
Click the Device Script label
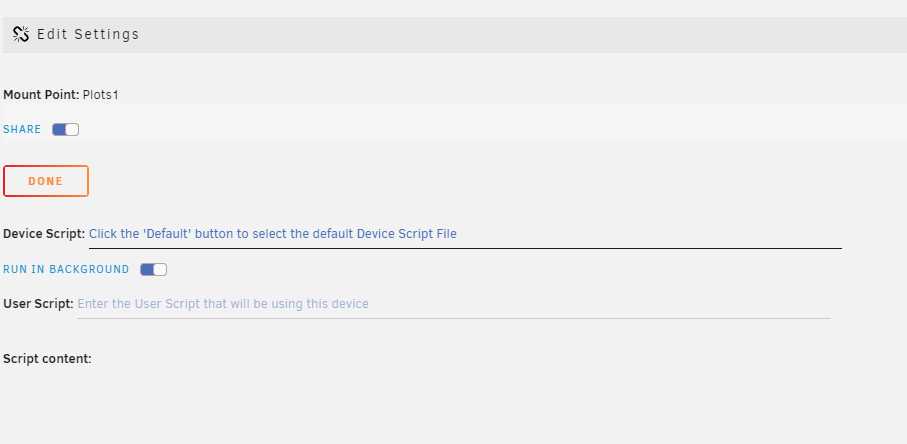[x=44, y=234]
